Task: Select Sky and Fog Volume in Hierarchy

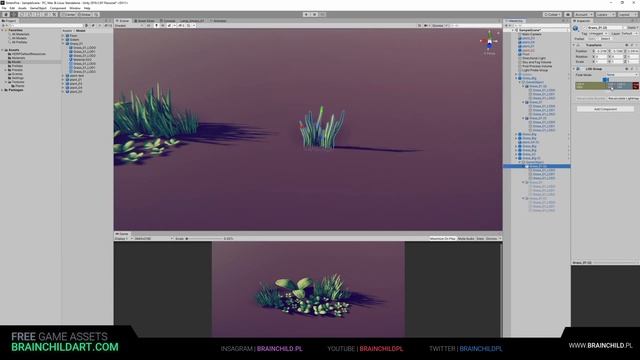Action: click(536, 62)
